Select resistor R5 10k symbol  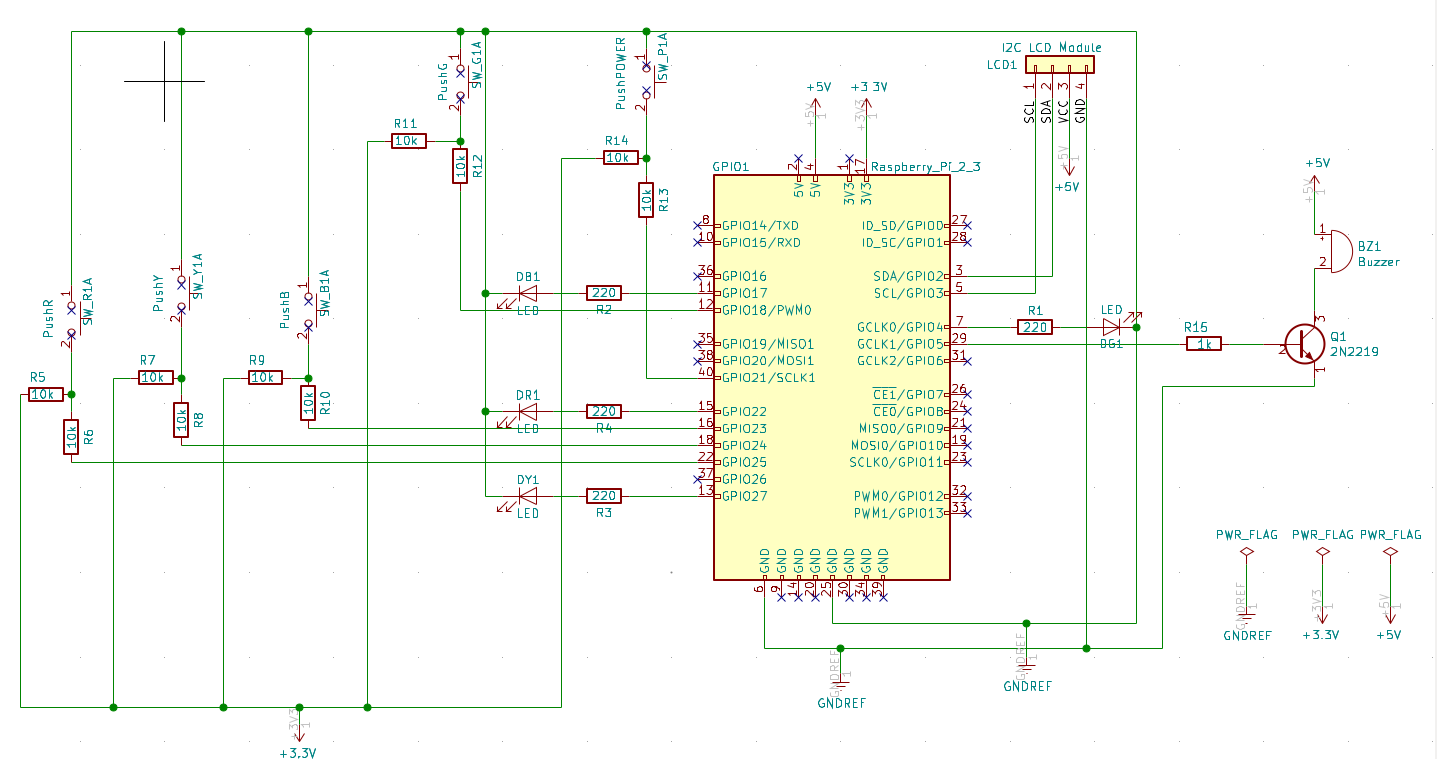tap(45, 395)
